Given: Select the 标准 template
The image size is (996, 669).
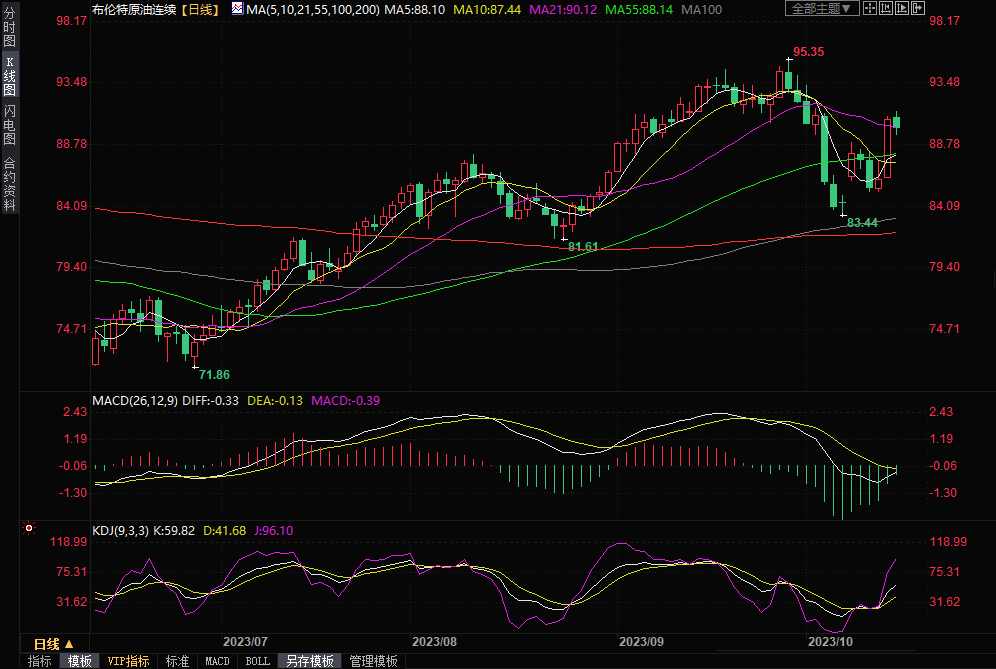Looking at the screenshot, I should pyautogui.click(x=177, y=661).
